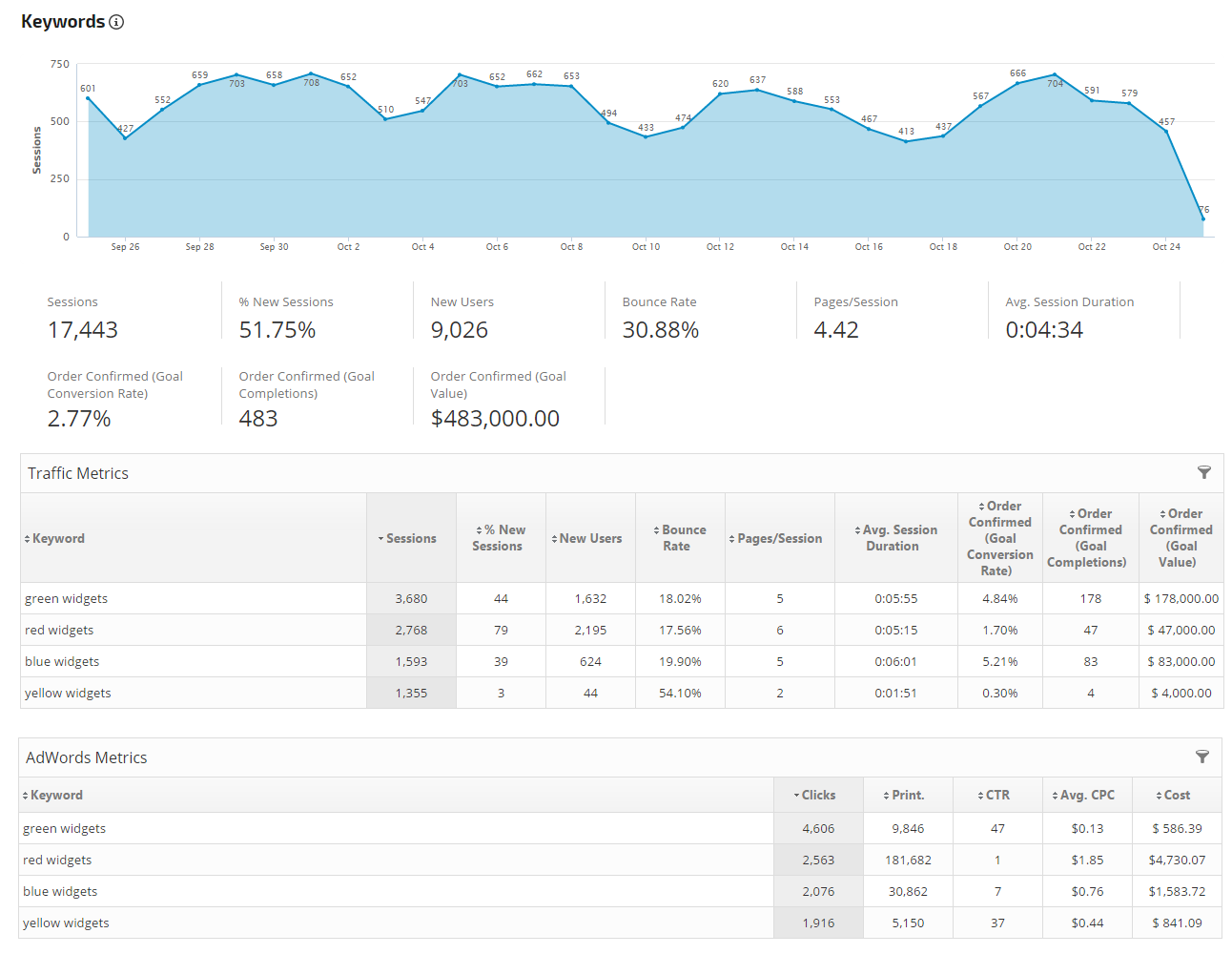Sort AdWords table by Avg. CPC
Screen dimensions: 1232x954
1085,795
